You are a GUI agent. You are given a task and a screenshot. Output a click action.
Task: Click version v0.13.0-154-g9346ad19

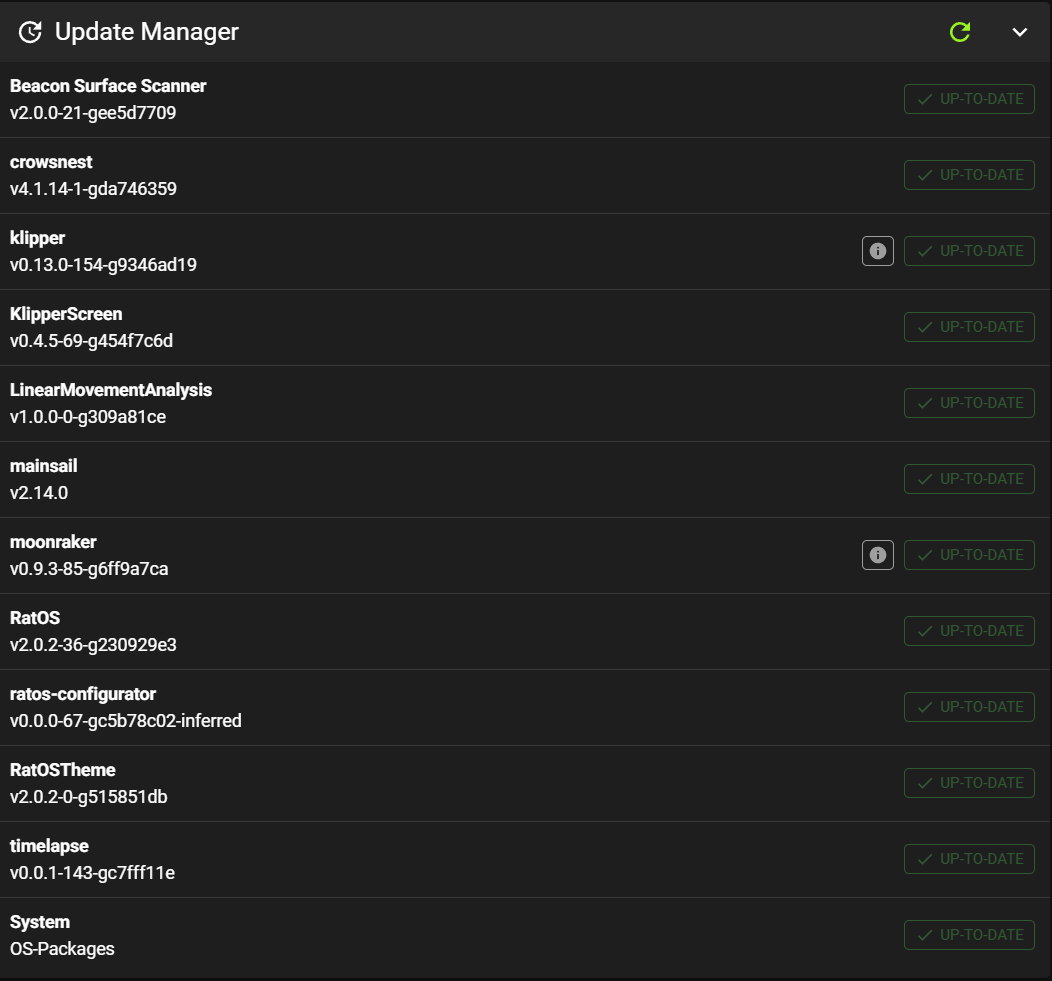click(103, 264)
